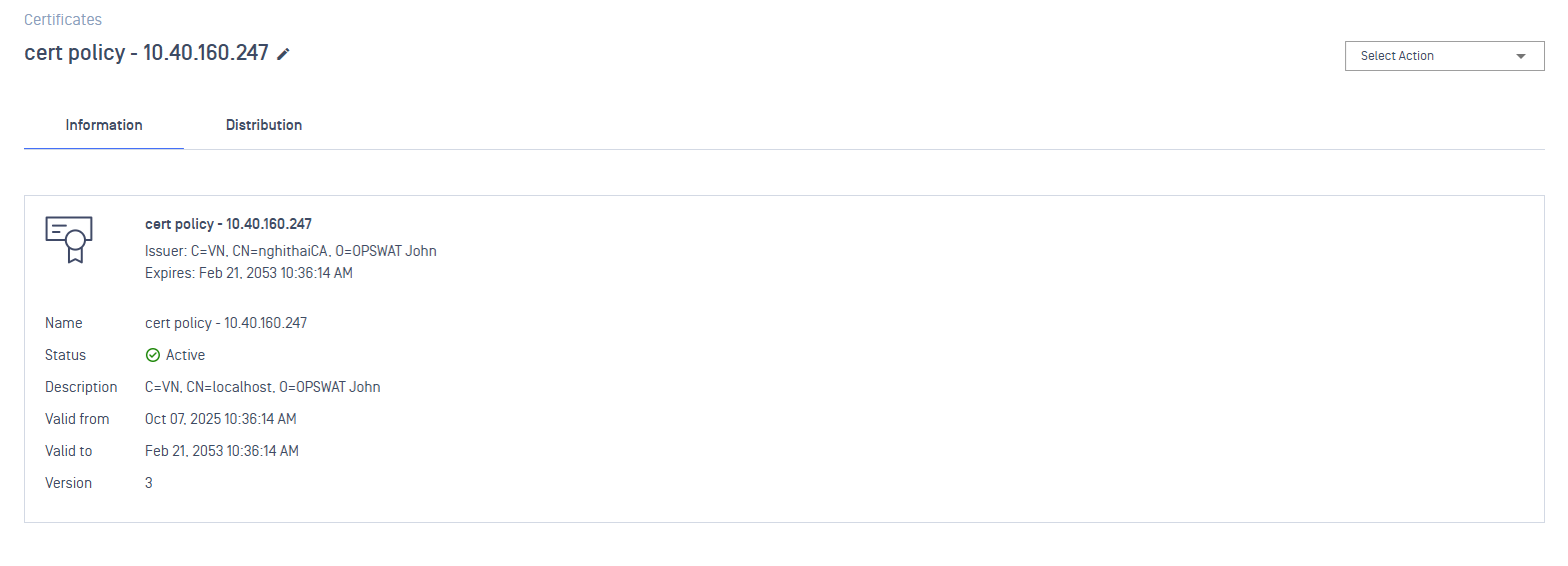Click the bold certificate name in the card
The image size is (1568, 566).
pyautogui.click(x=228, y=224)
